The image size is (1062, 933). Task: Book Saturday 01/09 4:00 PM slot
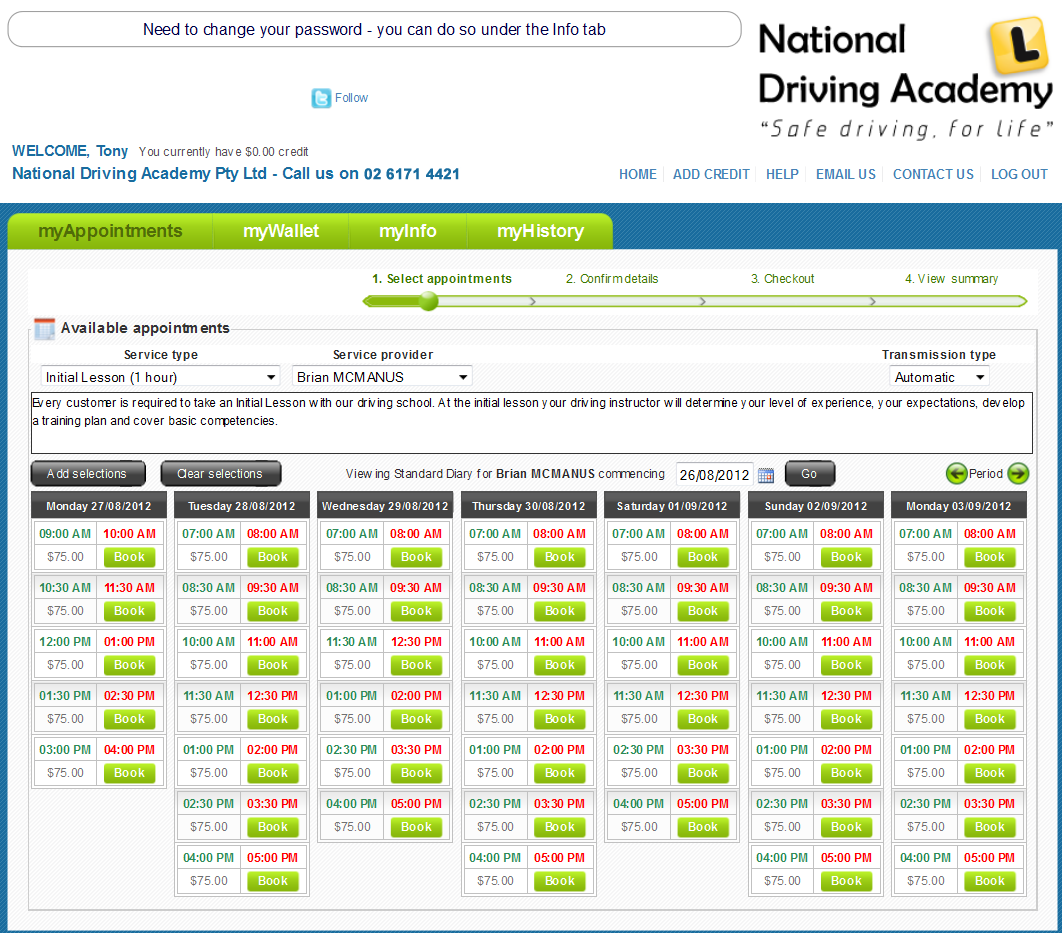pyautogui.click(x=703, y=827)
